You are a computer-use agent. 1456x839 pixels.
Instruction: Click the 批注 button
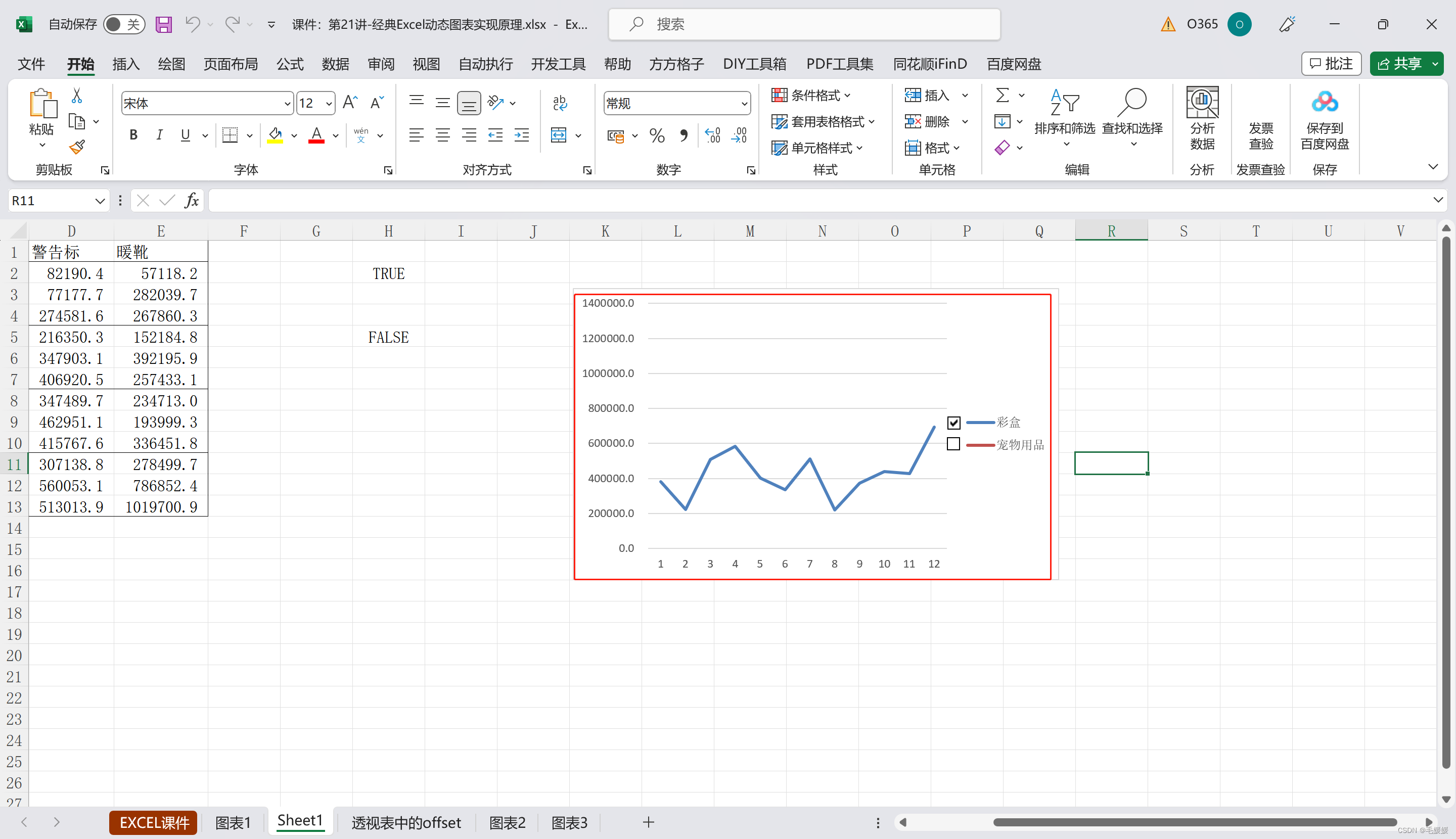coord(1331,63)
